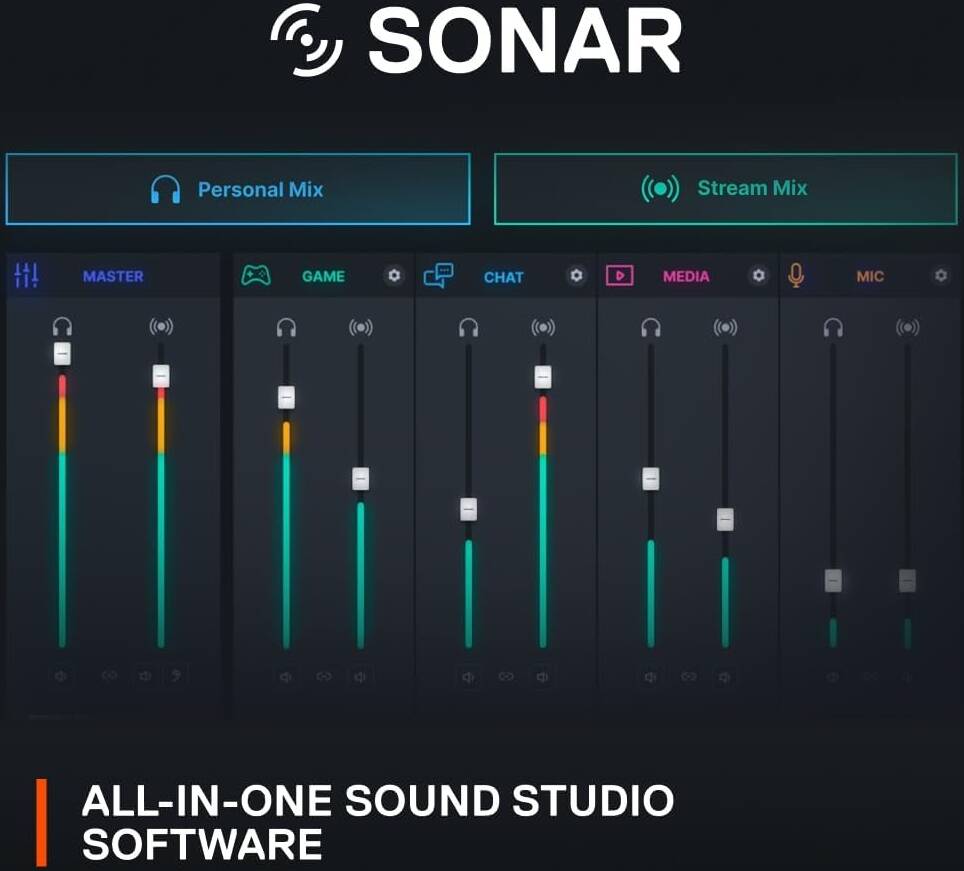Click the Master channel headphones icon

pos(62,326)
